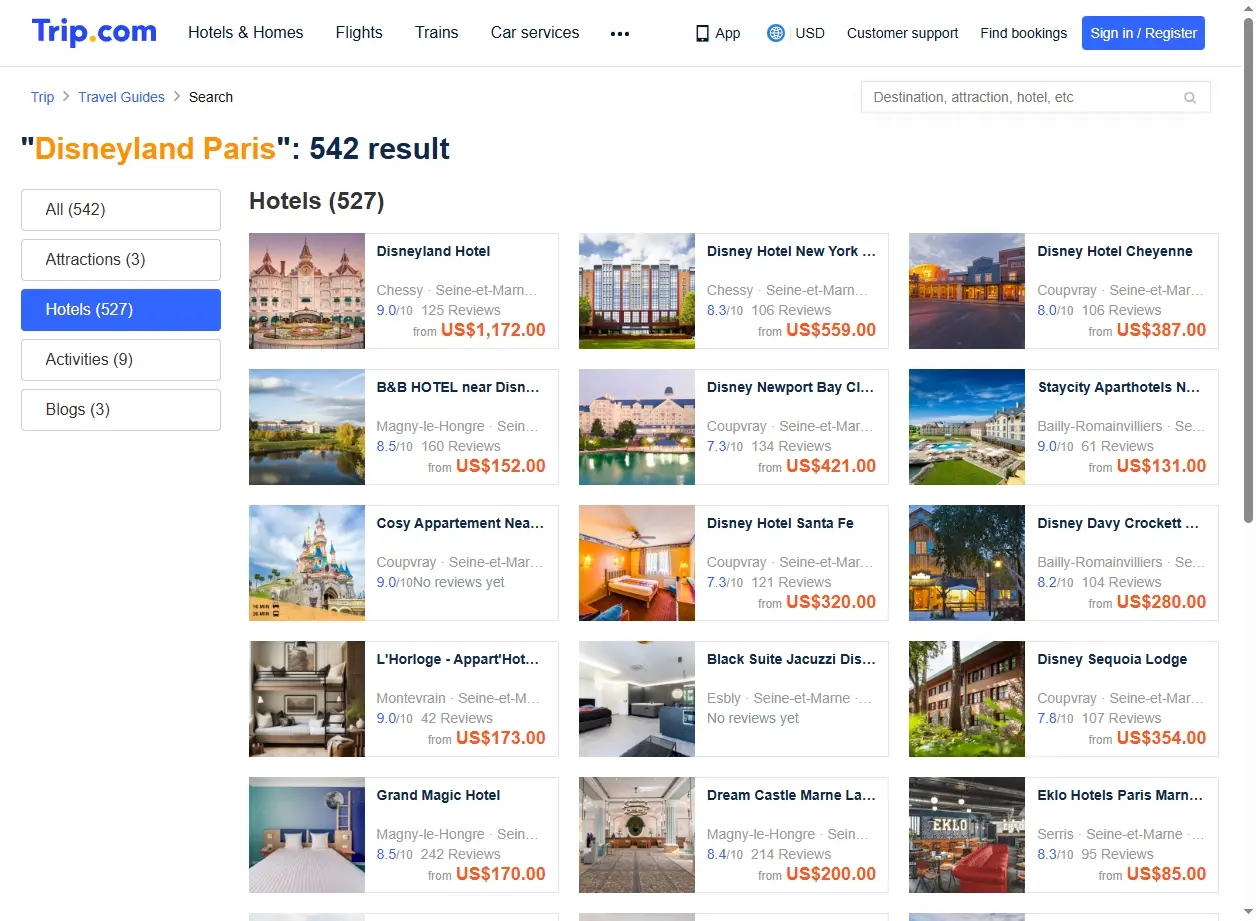Open Find bookings link
This screenshot has height=921, width=1256.
pos(1023,33)
